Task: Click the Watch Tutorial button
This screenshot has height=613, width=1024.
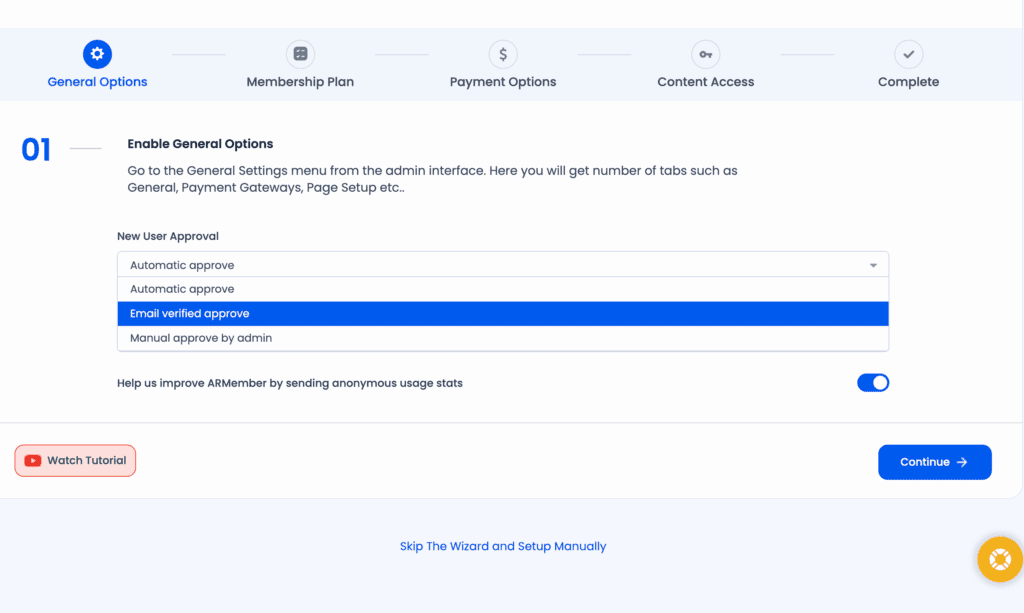Action: click(x=75, y=461)
